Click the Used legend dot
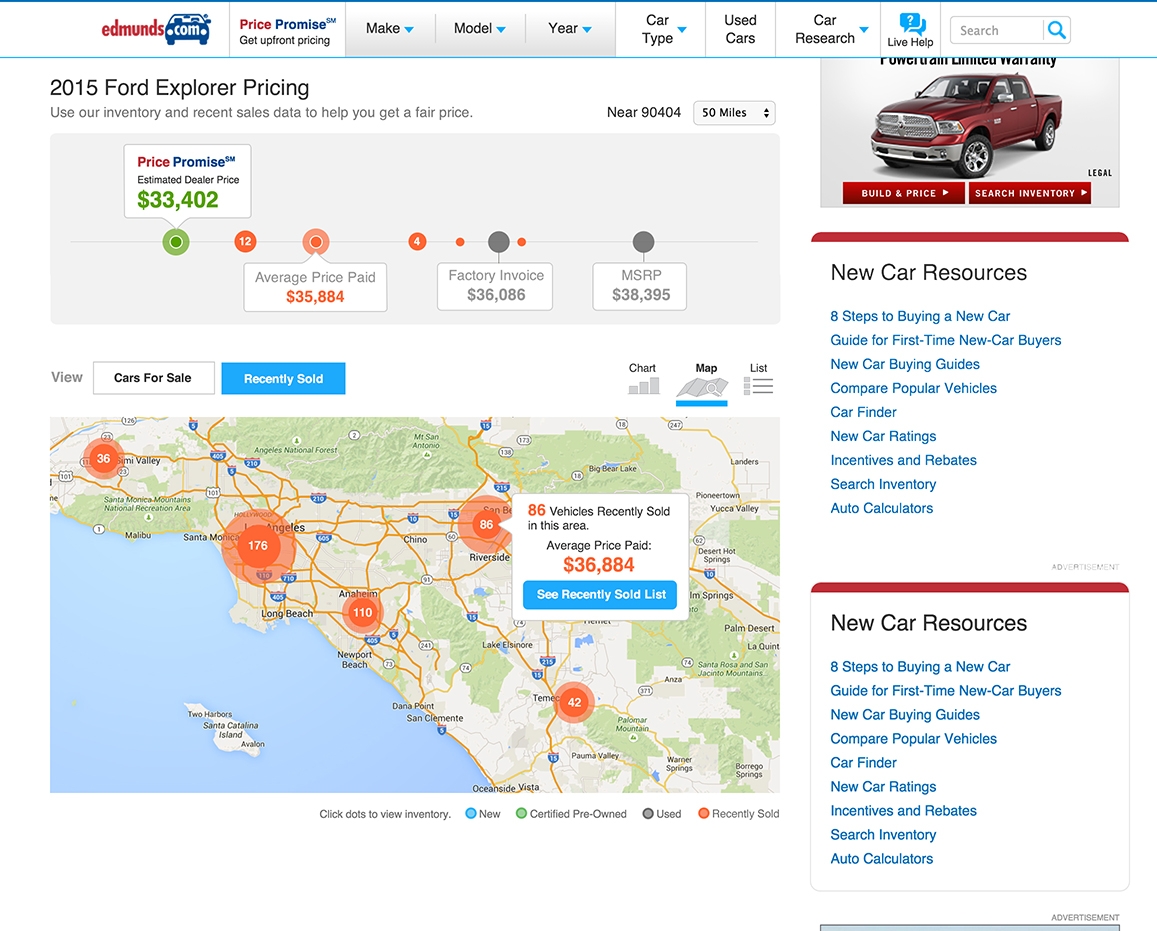The image size is (1157, 931). point(648,813)
